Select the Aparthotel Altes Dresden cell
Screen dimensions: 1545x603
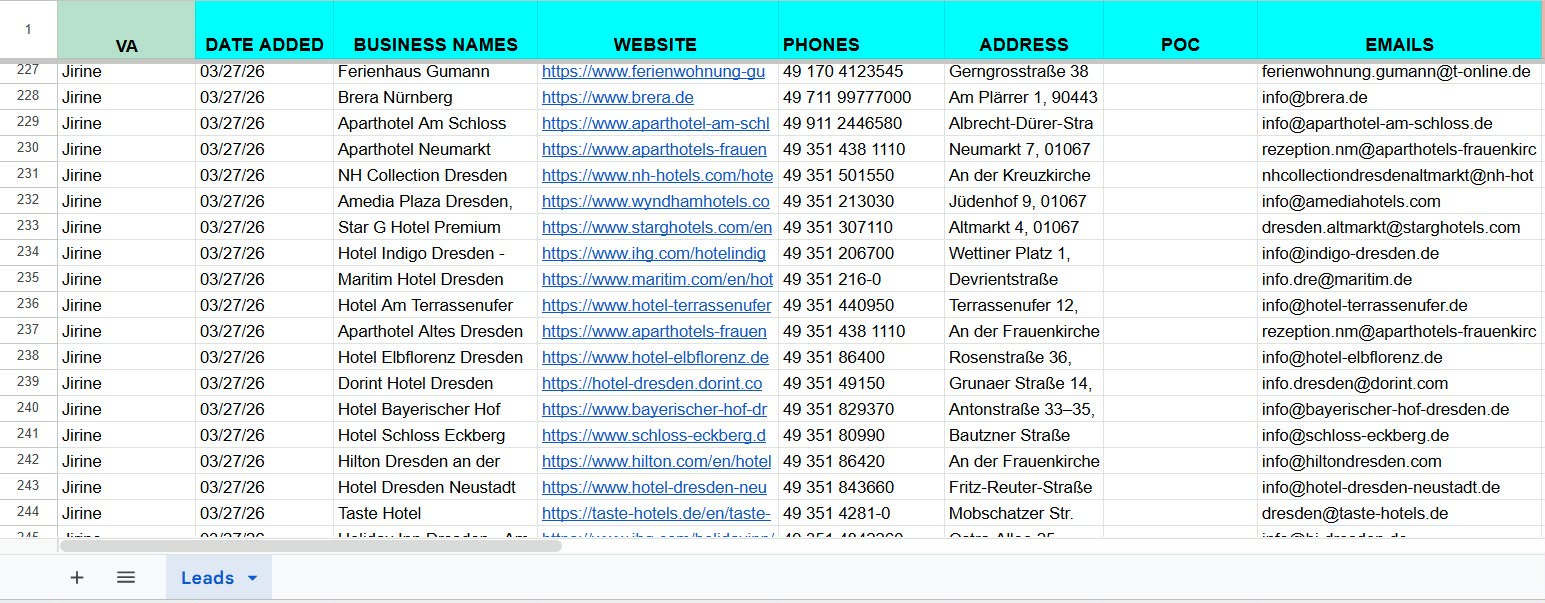click(435, 331)
